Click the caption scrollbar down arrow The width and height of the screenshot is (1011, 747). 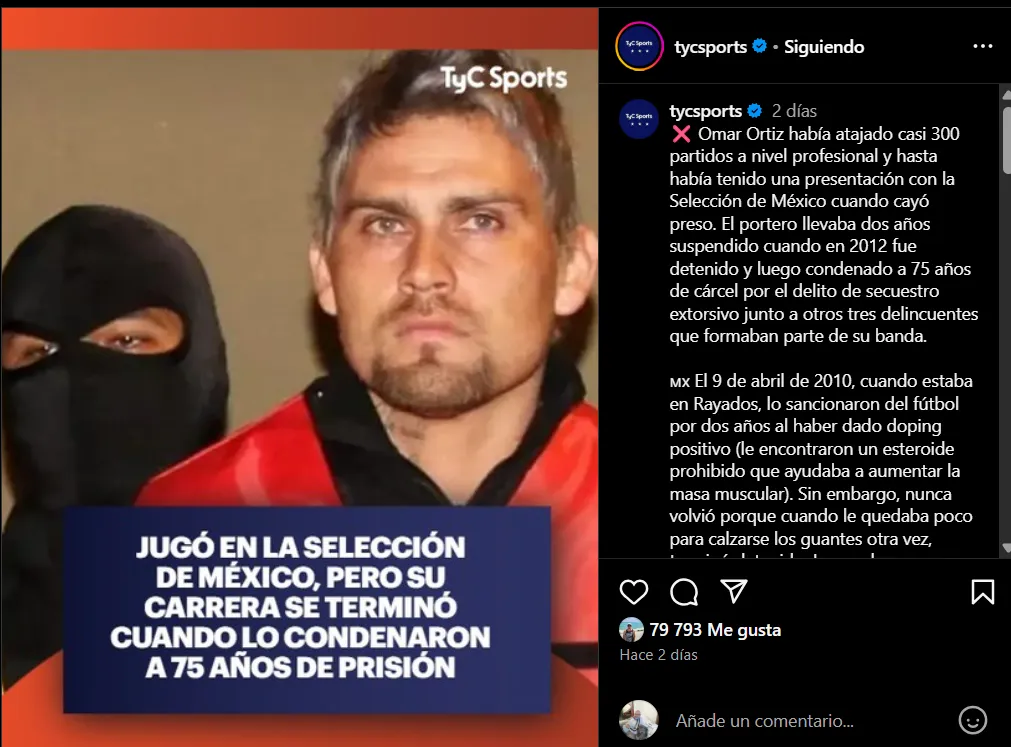1006,548
